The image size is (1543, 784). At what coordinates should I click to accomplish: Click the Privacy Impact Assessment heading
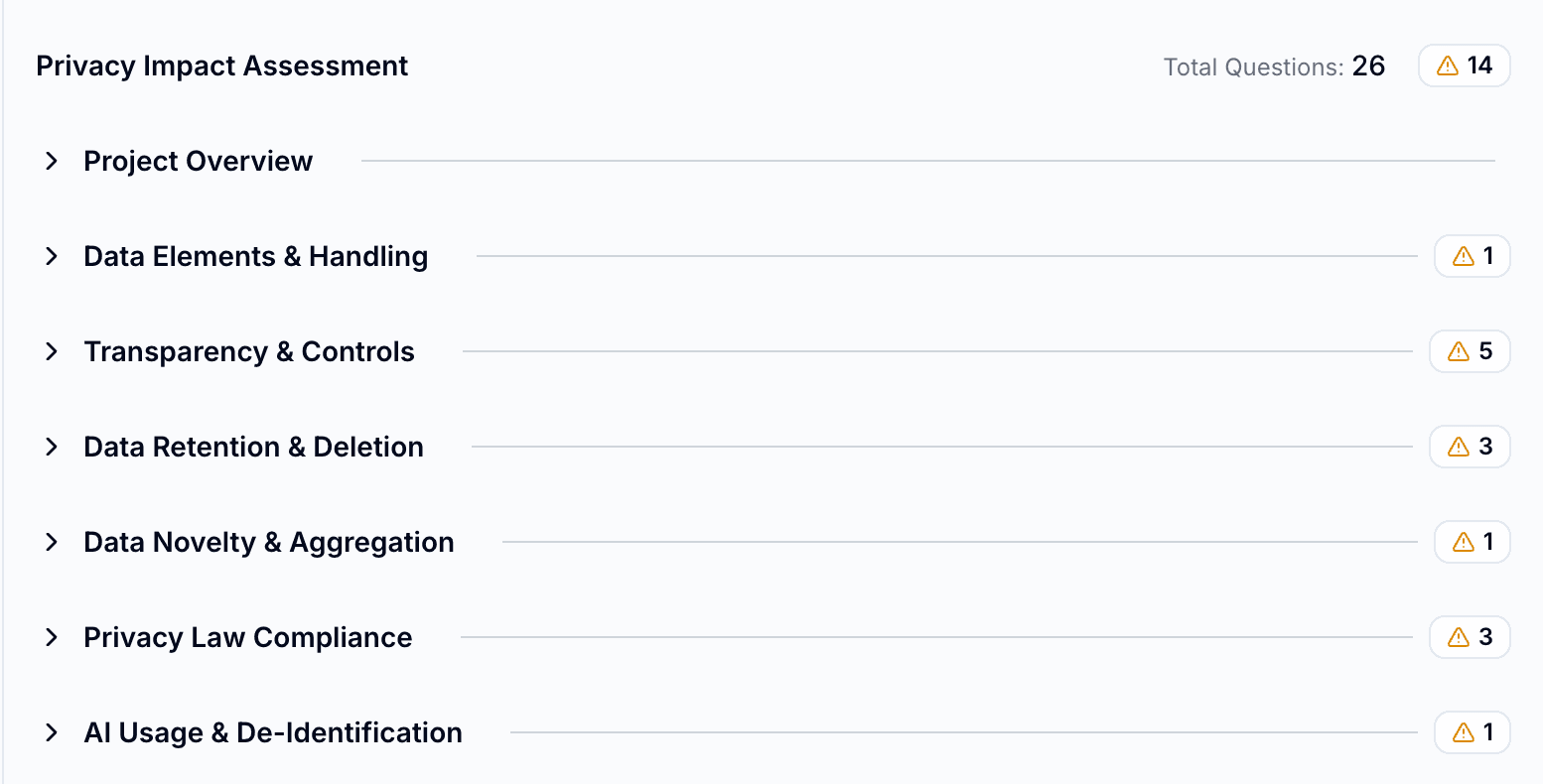tap(221, 65)
